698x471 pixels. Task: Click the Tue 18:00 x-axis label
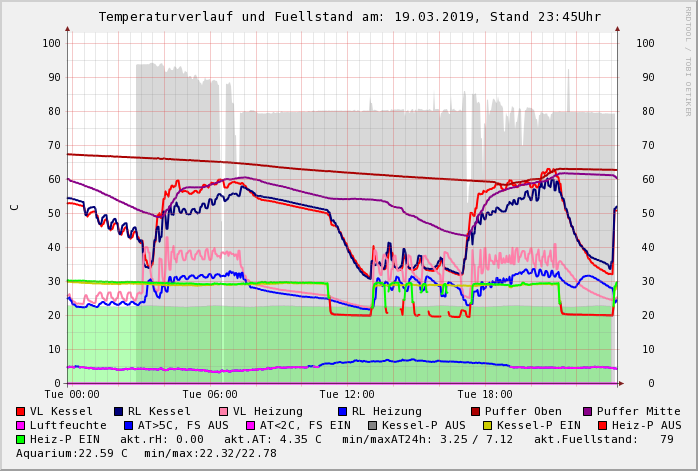(x=485, y=394)
